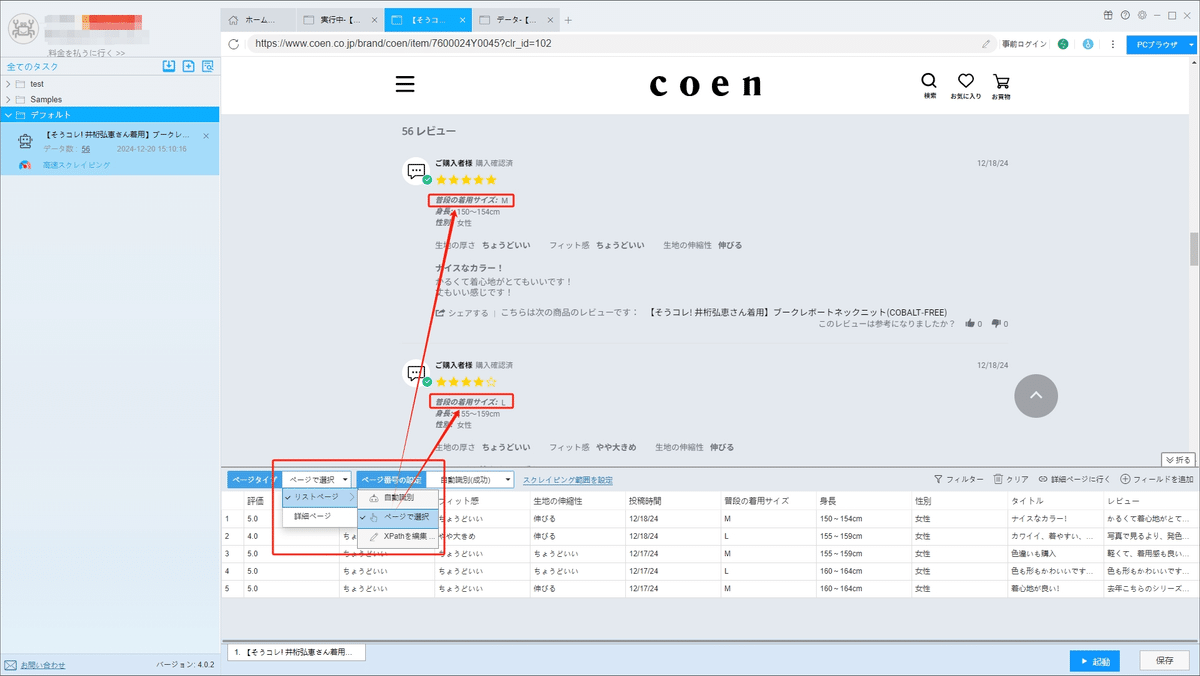Screen dimensions: 1200x676
Task: Click the blue round icon in browser toolbar
Action: (x=1088, y=44)
